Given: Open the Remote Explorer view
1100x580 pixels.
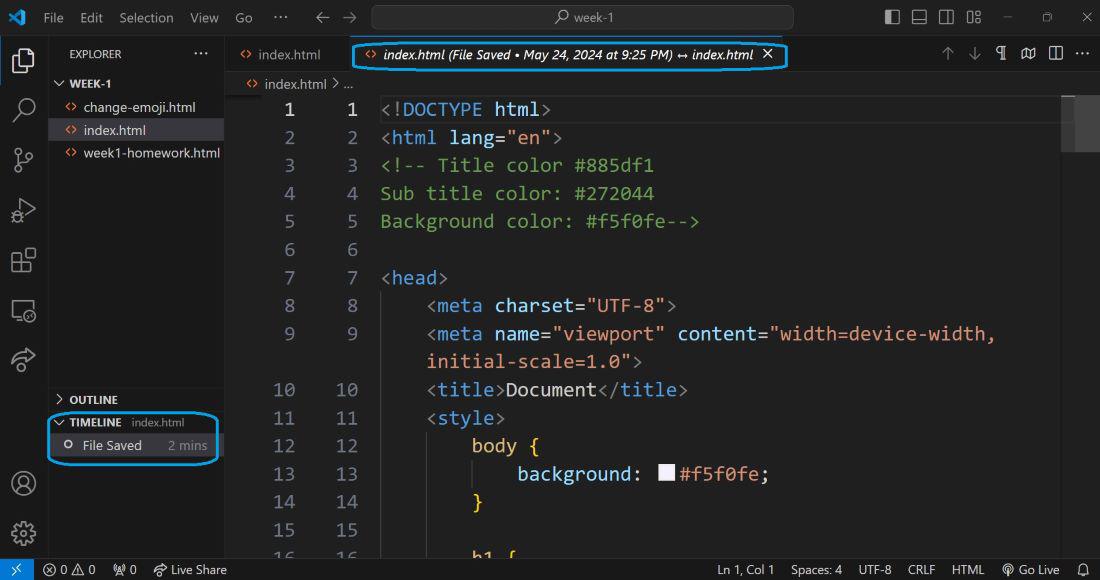Looking at the screenshot, I should pyautogui.click(x=23, y=311).
